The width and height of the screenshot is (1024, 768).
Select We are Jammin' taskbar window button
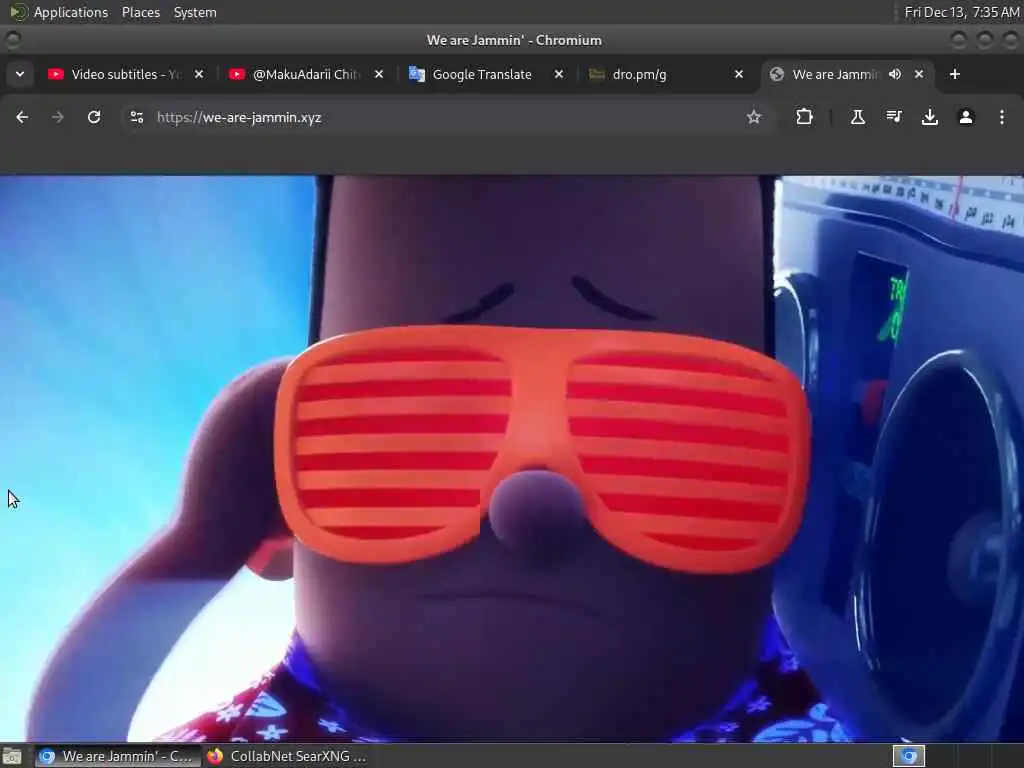pyautogui.click(x=116, y=757)
